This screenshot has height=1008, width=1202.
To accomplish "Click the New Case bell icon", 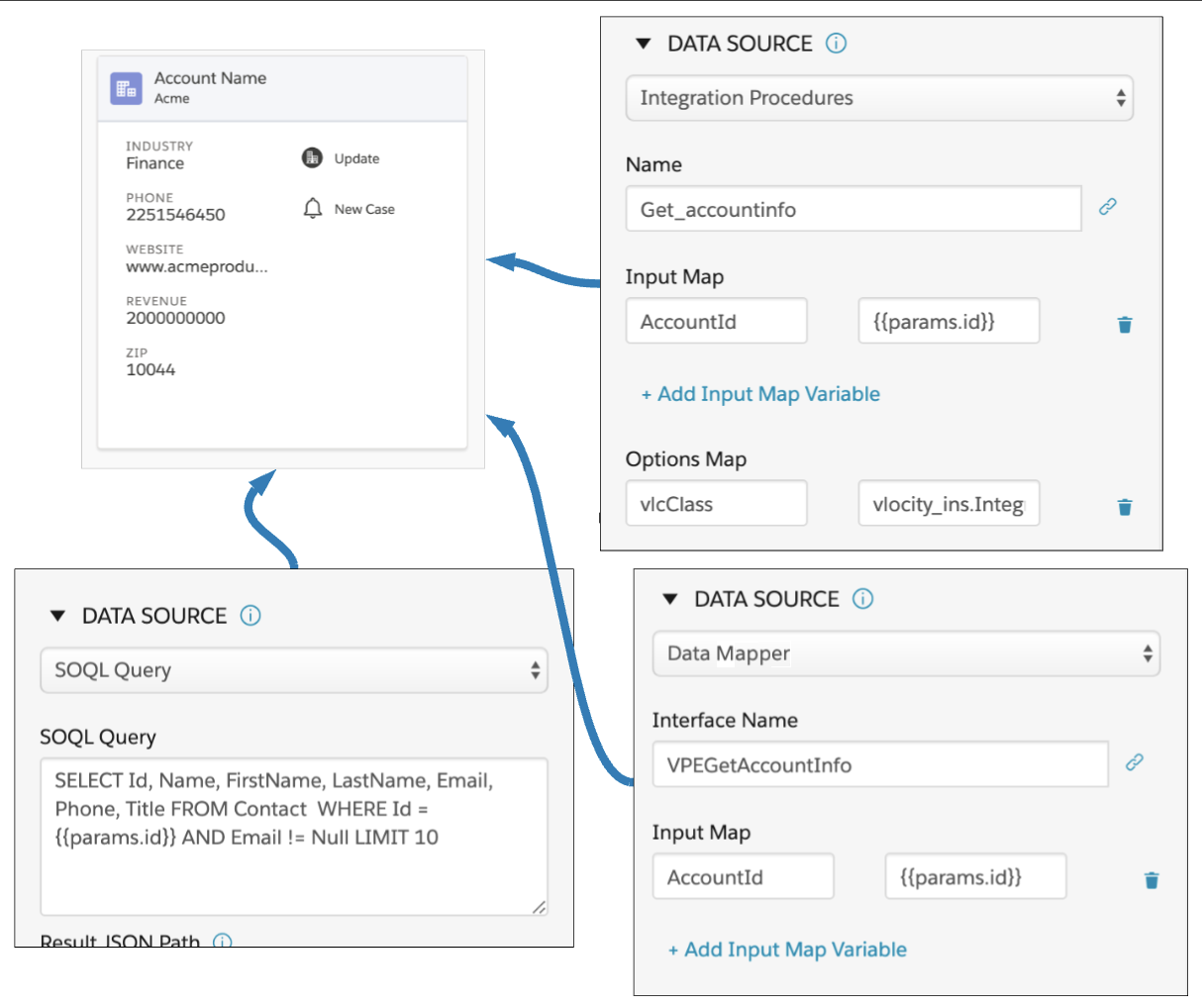I will (313, 208).
